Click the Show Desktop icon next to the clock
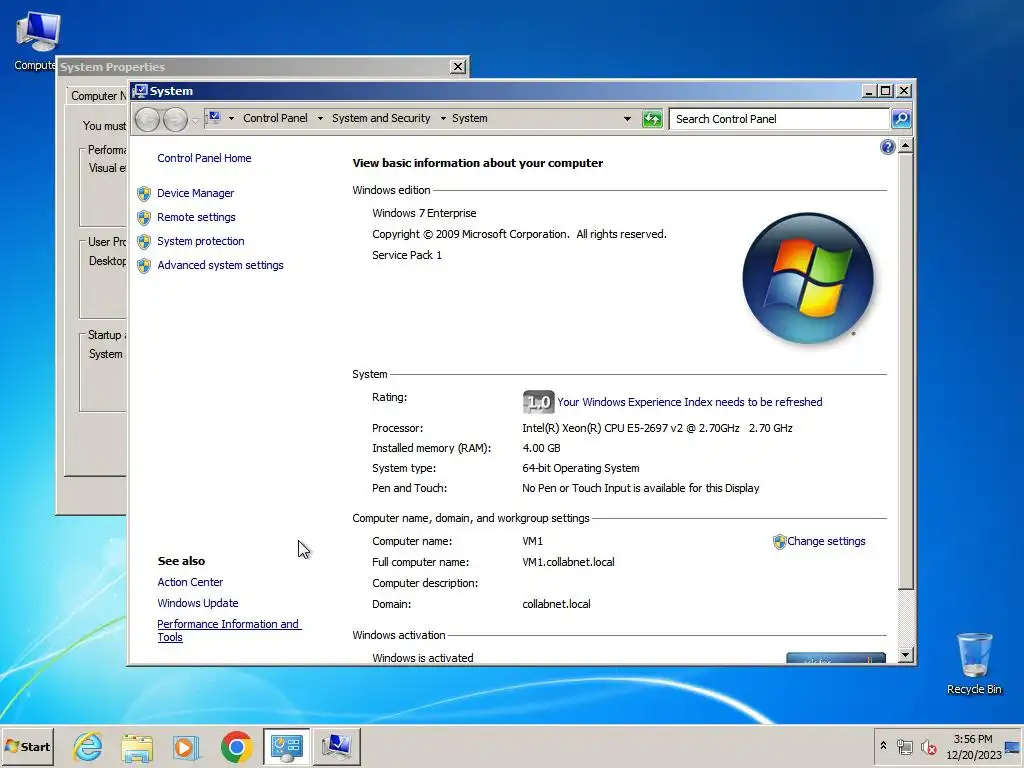The image size is (1024, 768). pos(1012,746)
